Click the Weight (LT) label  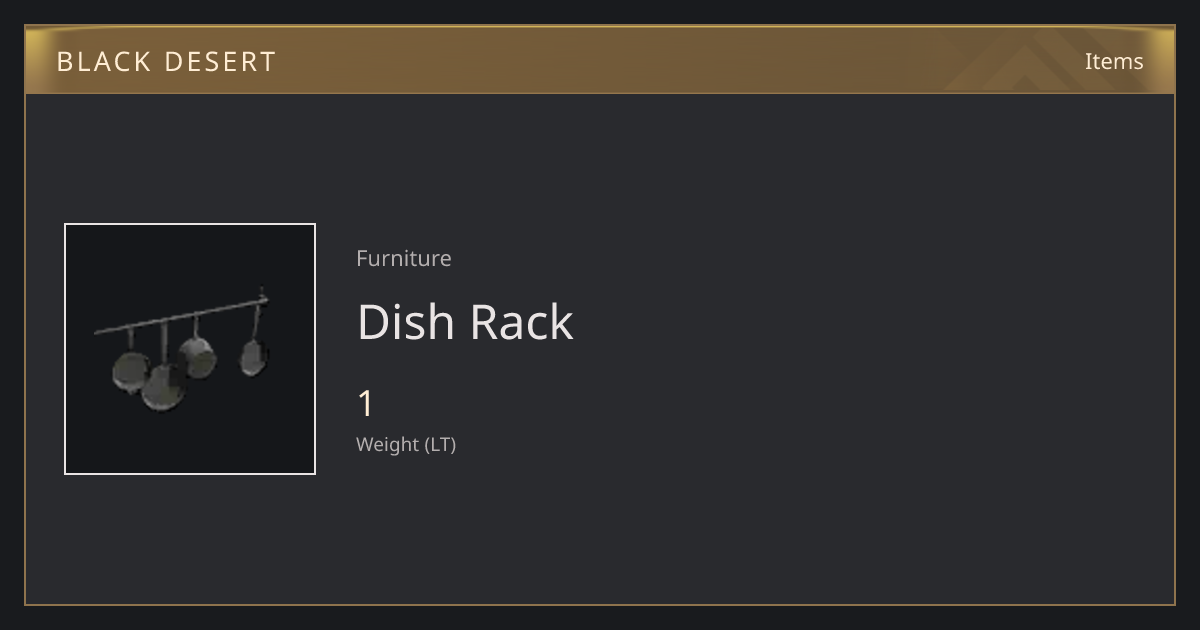(406, 444)
